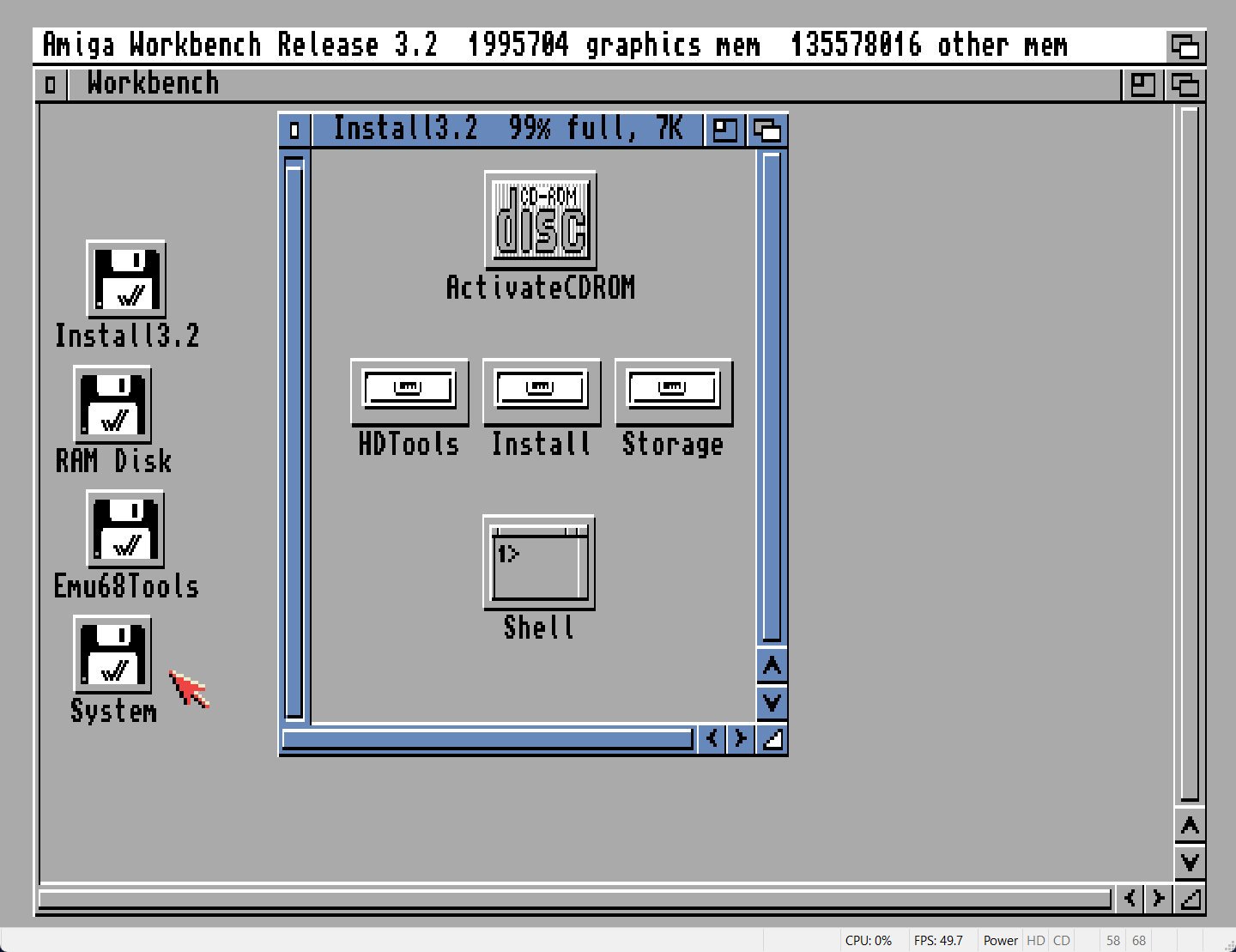This screenshot has width=1236, height=952.
Task: Click right arrow in Install3.2 window scrollbar
Action: click(740, 738)
